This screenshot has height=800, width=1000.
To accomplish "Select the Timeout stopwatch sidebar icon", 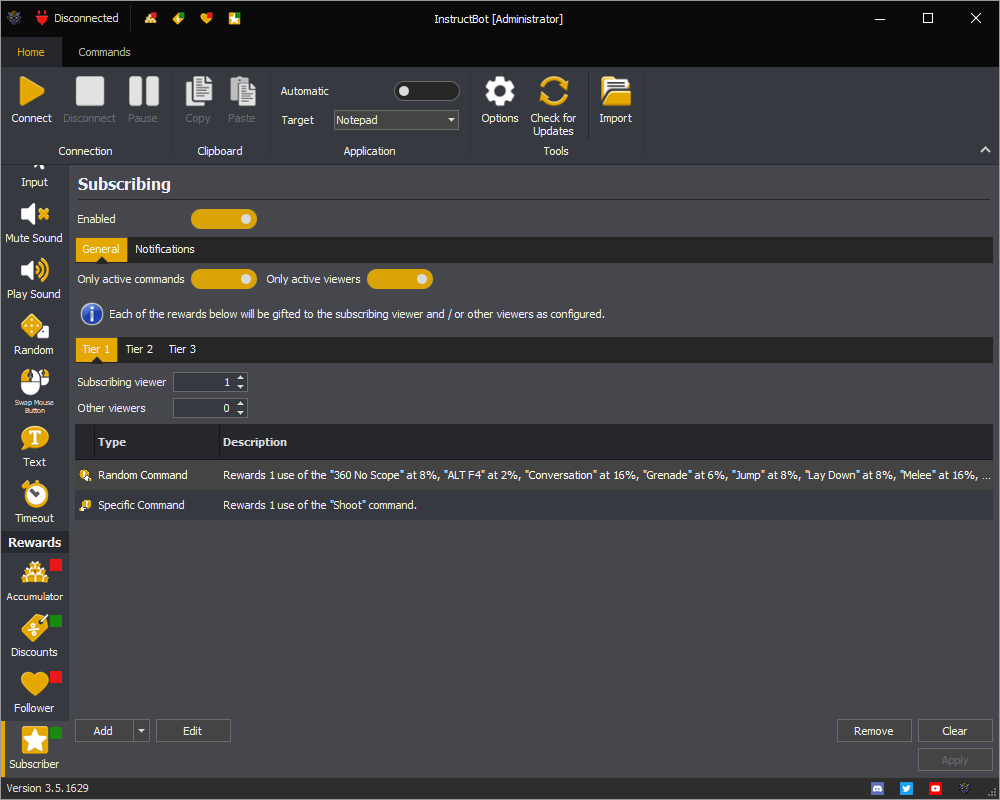I will (34, 494).
